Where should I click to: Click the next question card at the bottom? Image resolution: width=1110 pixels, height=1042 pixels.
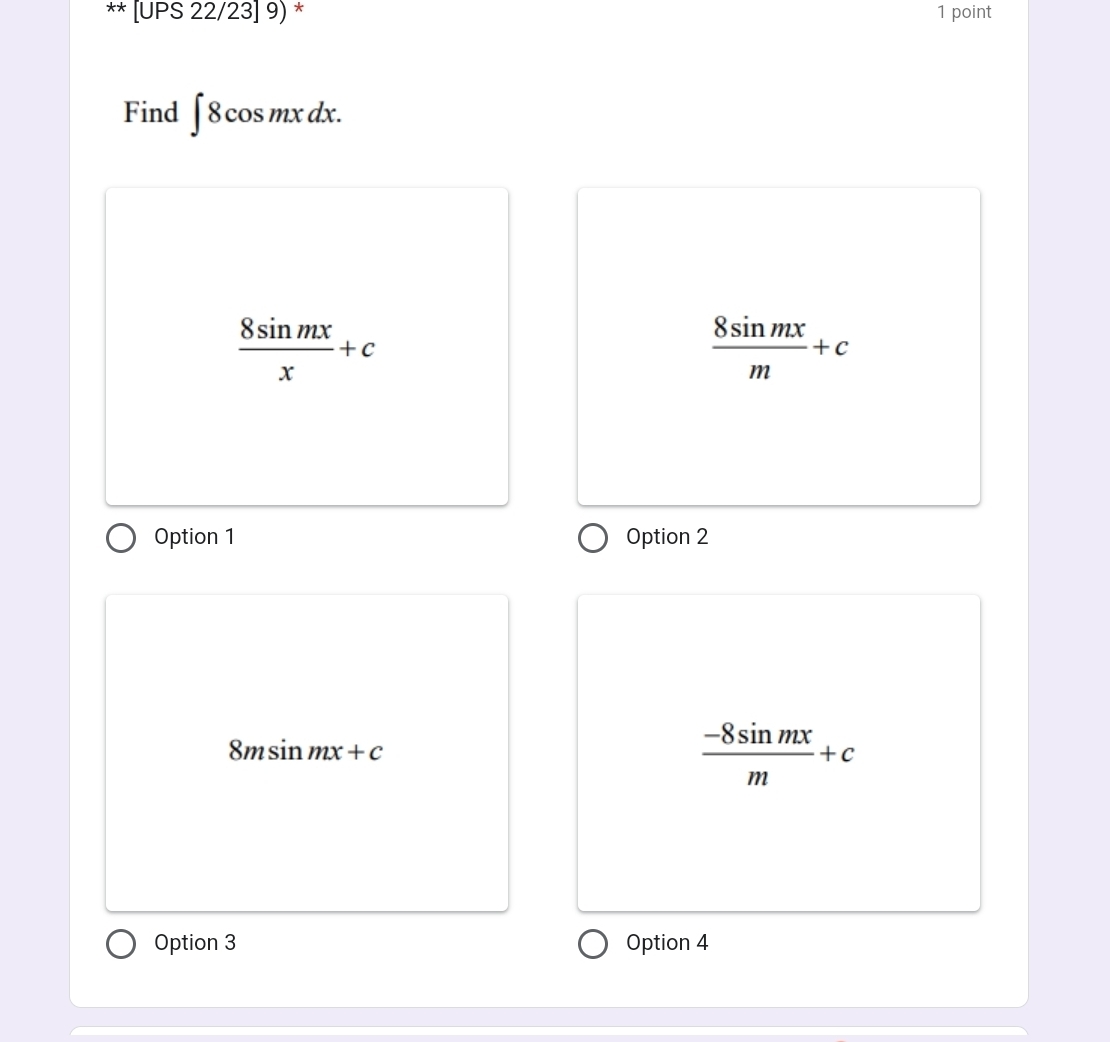click(549, 1034)
